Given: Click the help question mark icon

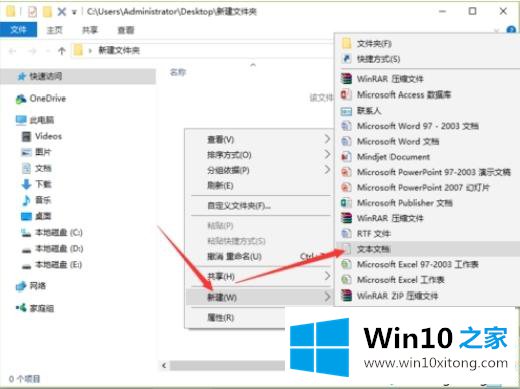Looking at the screenshot, I should pyautogui.click(x=511, y=30).
